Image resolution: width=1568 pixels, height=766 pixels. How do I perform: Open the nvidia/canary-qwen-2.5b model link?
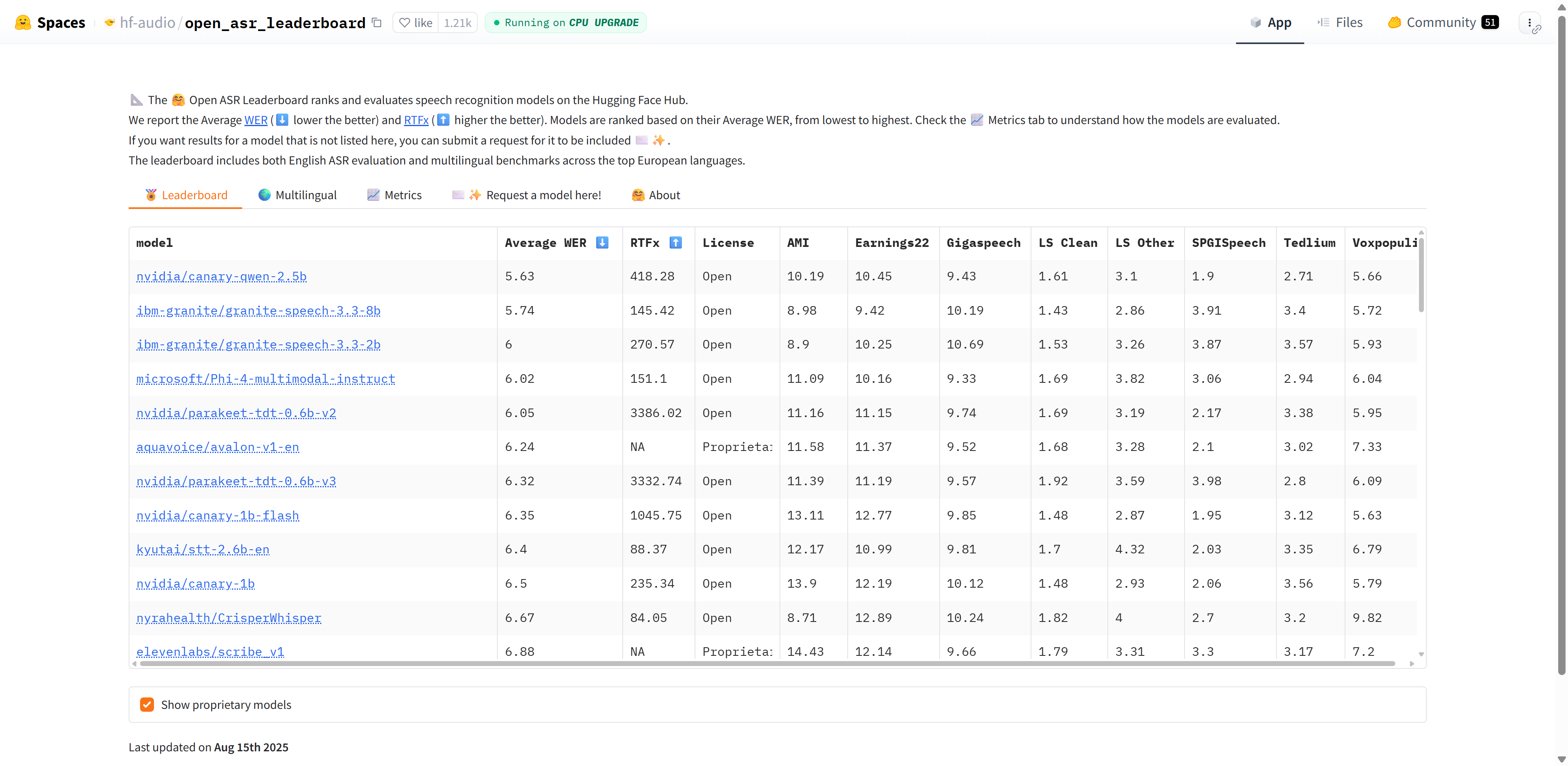click(221, 276)
